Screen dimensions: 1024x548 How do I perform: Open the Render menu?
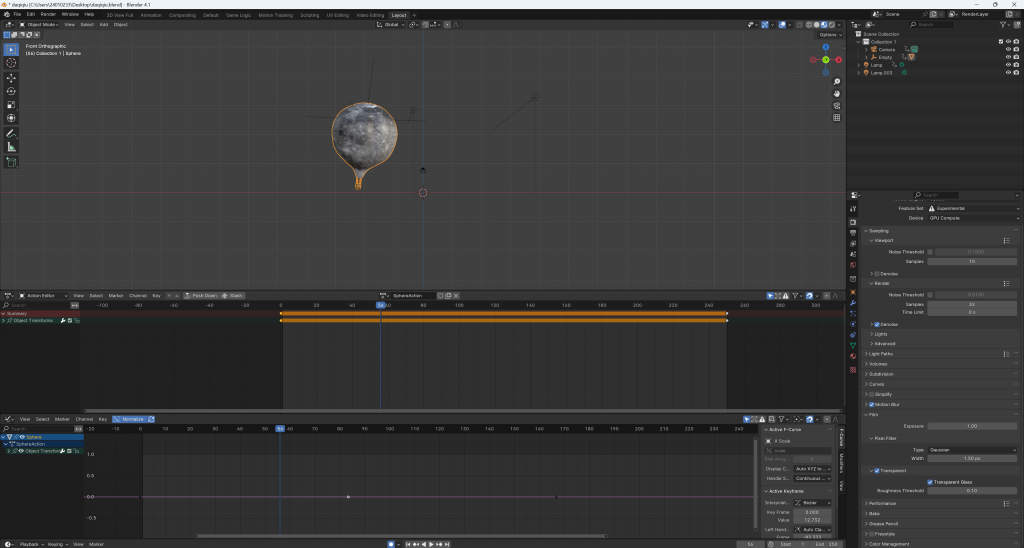(48, 15)
